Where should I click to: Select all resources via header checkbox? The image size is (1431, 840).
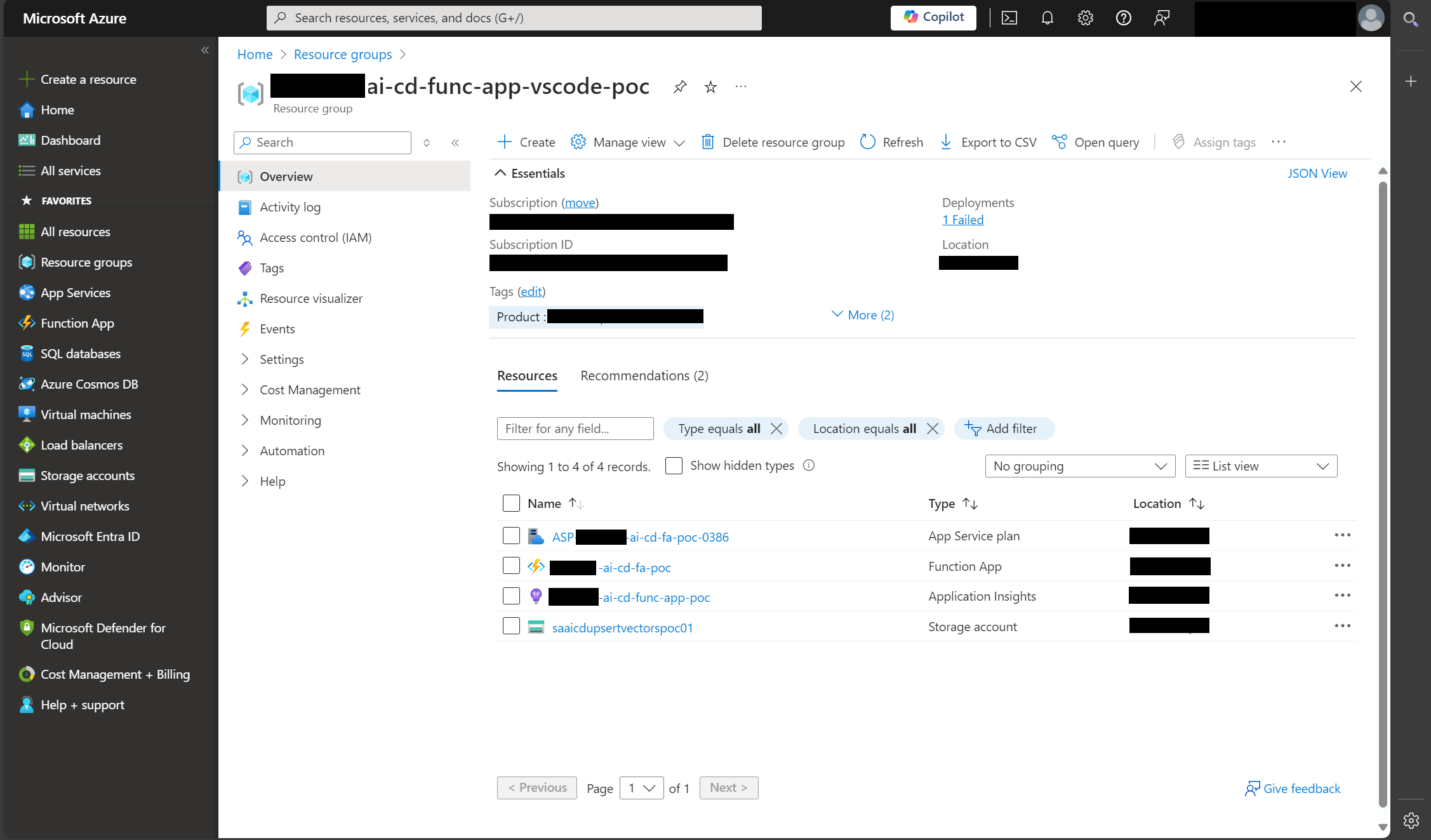click(x=511, y=503)
